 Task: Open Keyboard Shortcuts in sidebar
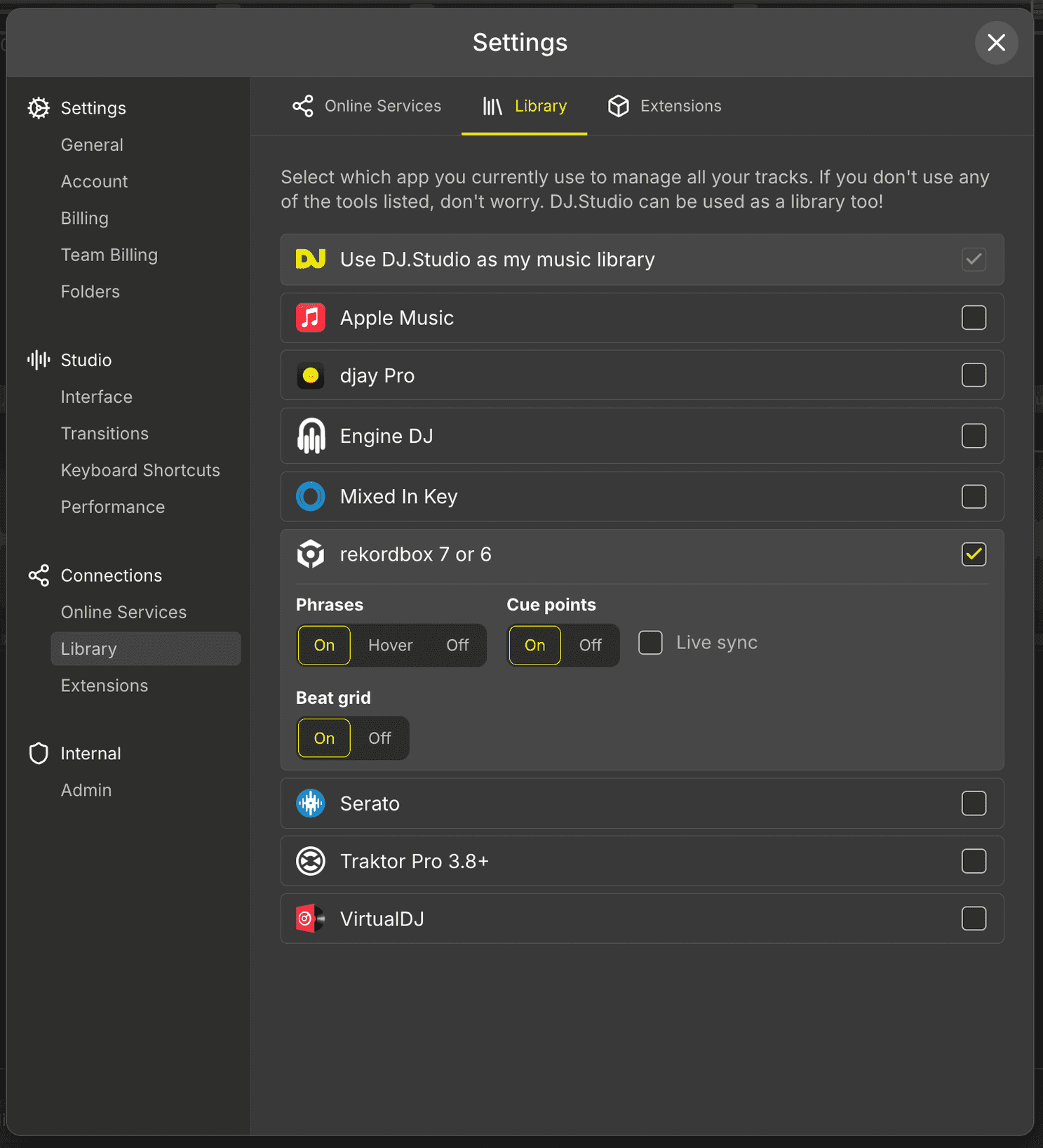click(x=140, y=470)
